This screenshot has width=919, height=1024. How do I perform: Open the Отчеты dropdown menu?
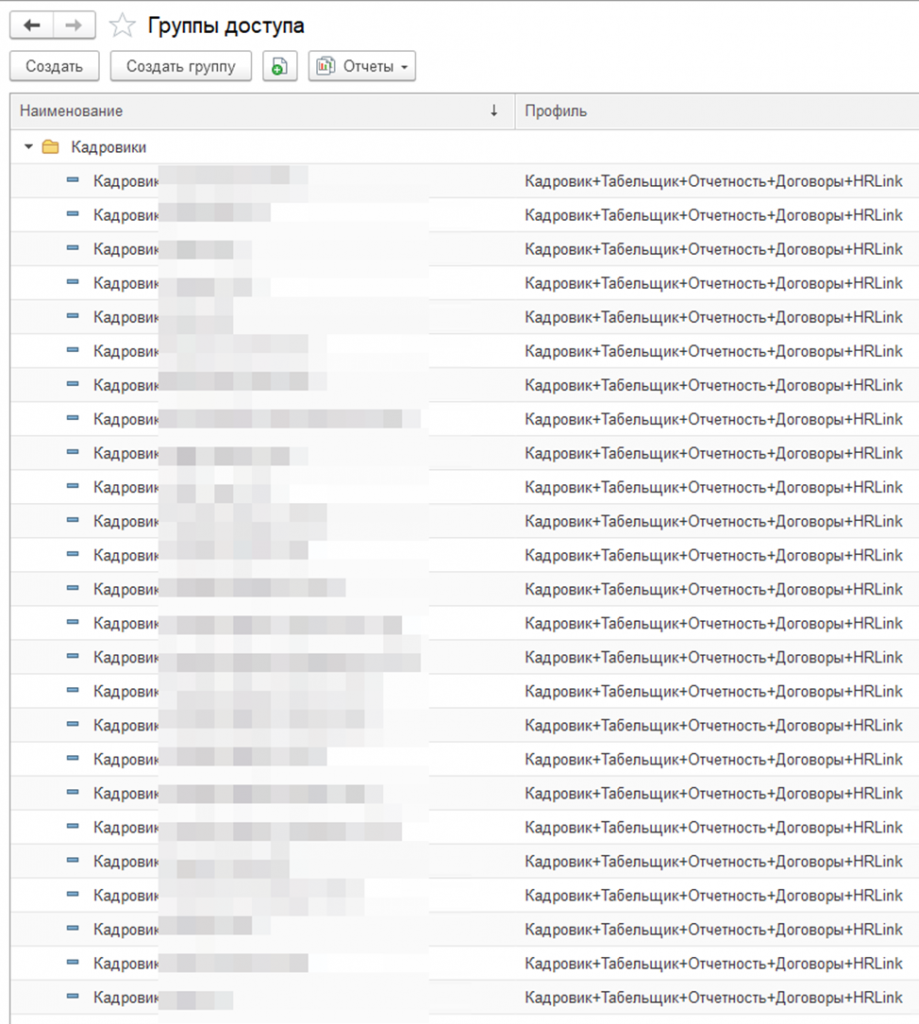(x=362, y=66)
